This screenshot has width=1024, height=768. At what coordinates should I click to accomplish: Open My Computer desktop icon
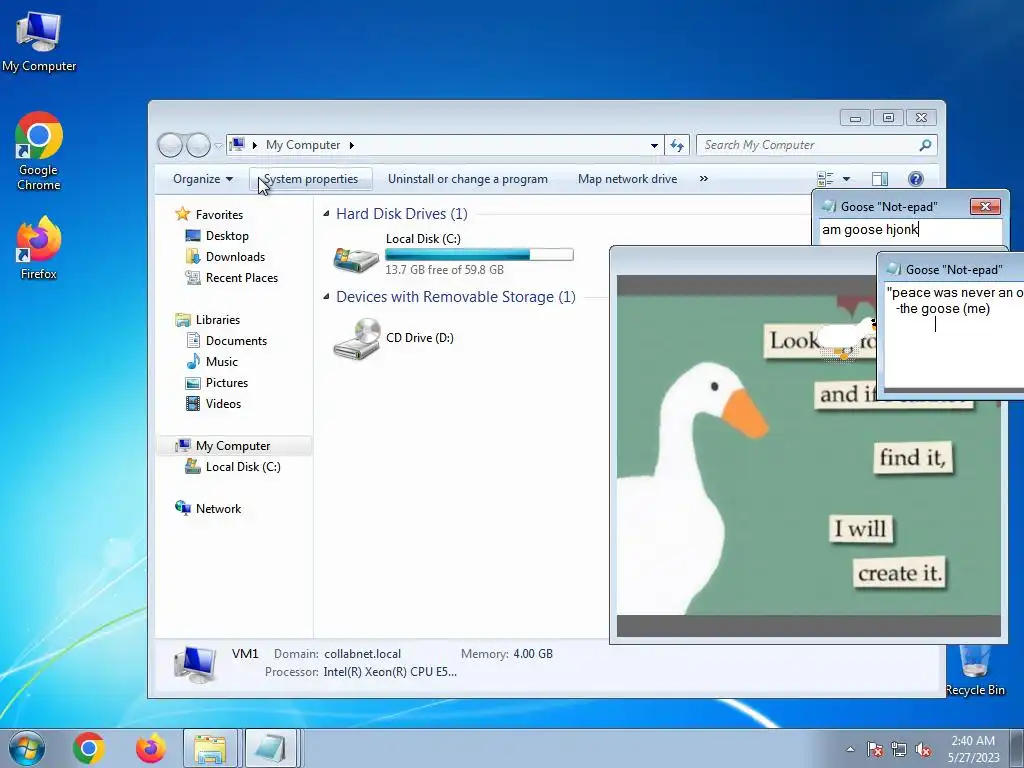(x=39, y=42)
